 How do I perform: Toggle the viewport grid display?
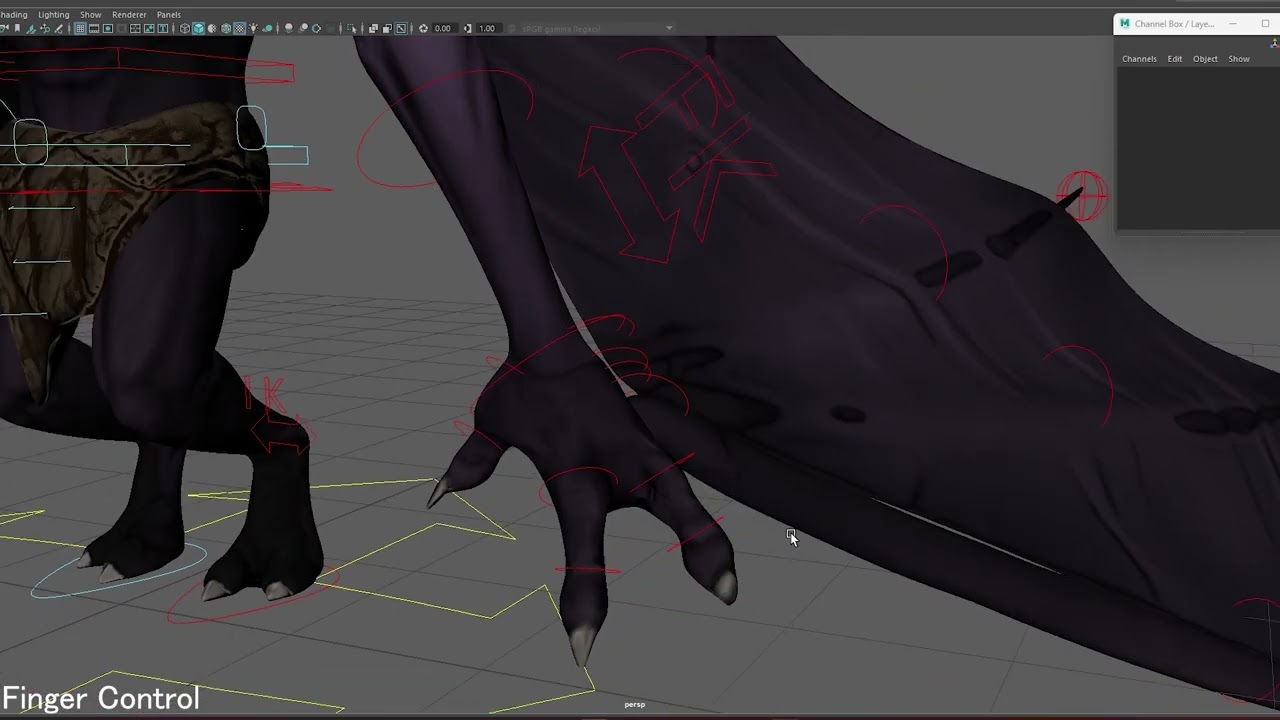coord(80,28)
